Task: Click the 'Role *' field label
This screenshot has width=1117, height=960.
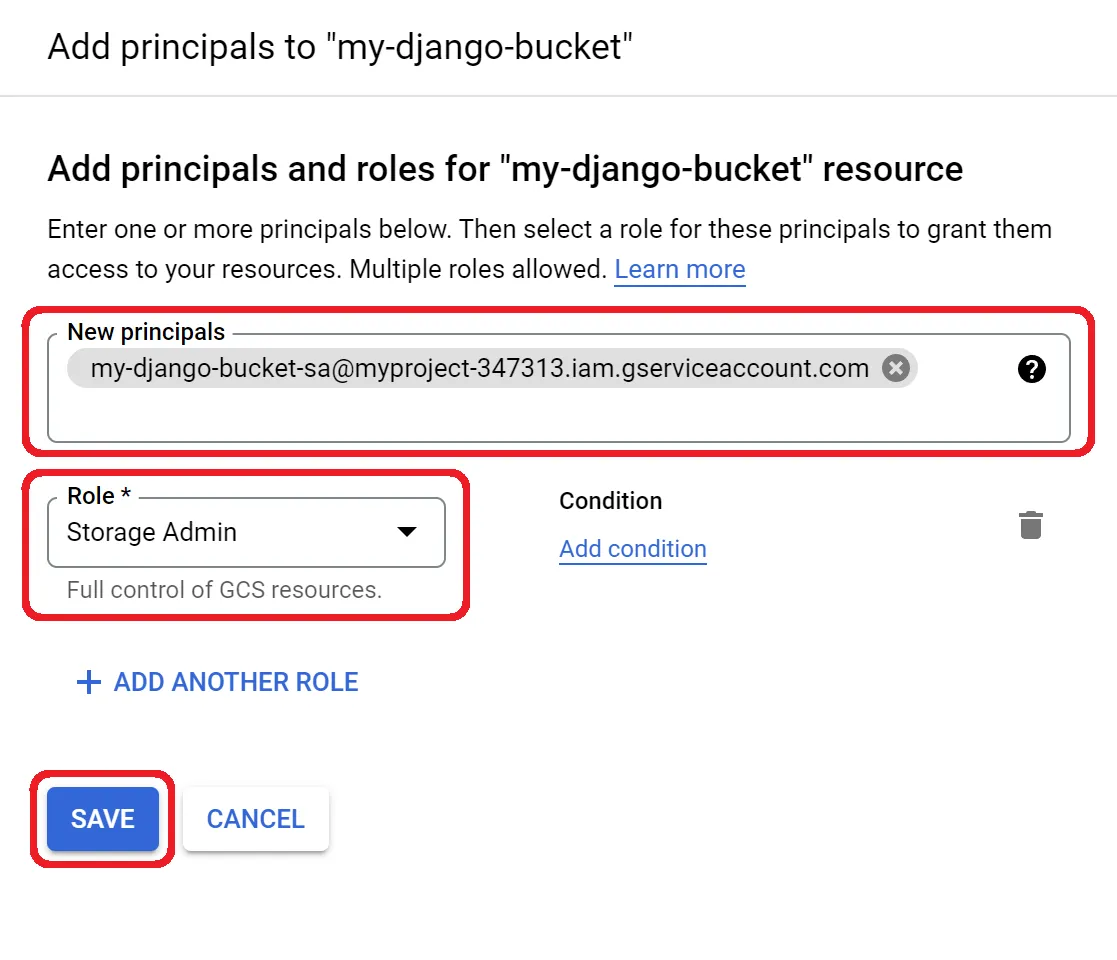Action: [x=98, y=496]
